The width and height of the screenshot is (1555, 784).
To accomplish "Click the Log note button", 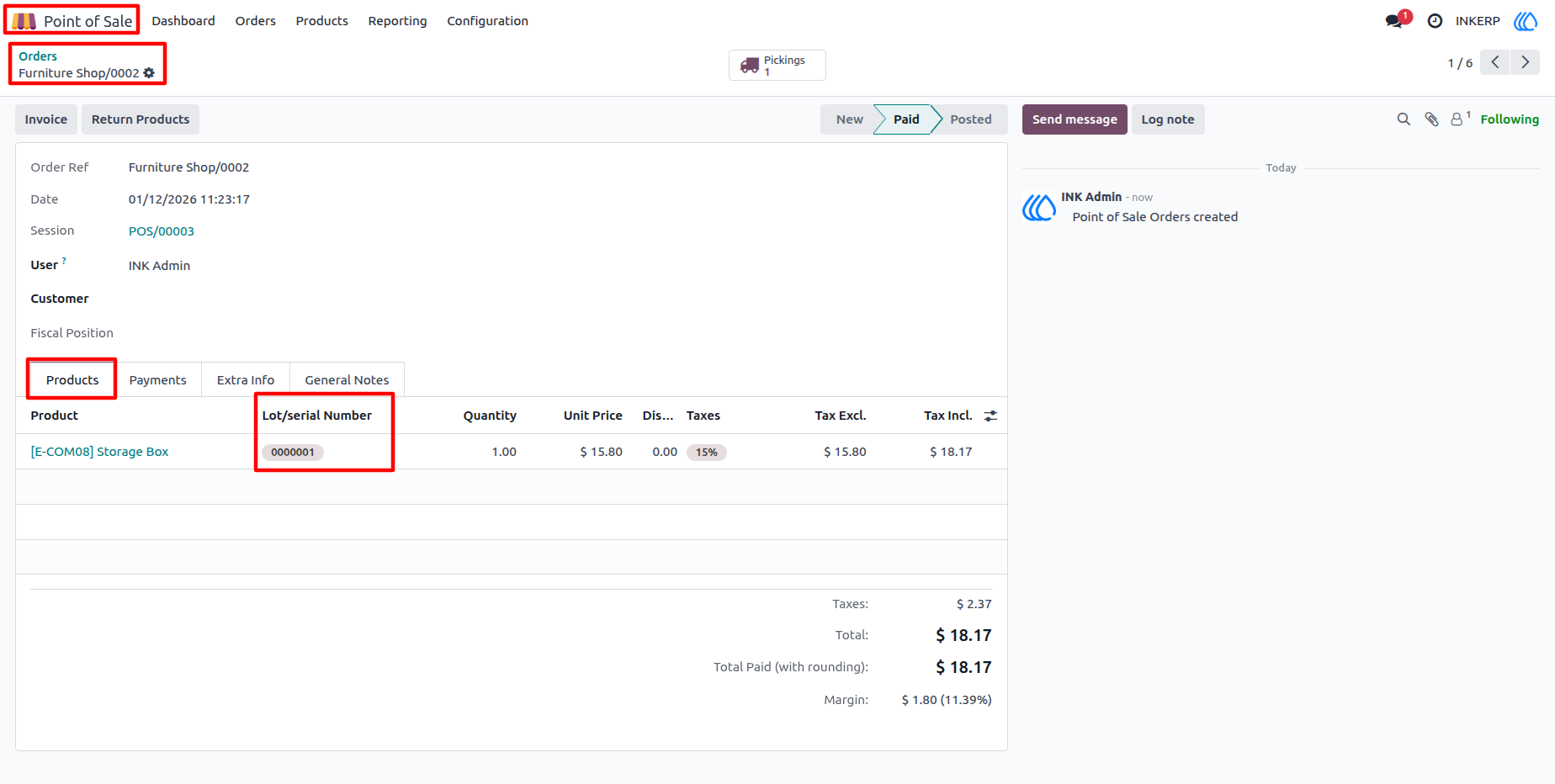I will tap(1168, 119).
